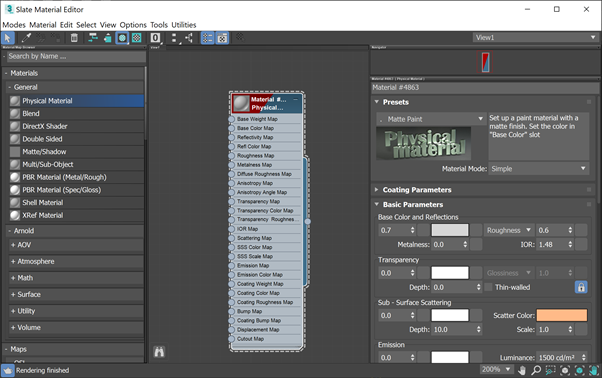This screenshot has height=378, width=602.
Task: Select the DirectX Shader entry
Action: pyautogui.click(x=76, y=126)
